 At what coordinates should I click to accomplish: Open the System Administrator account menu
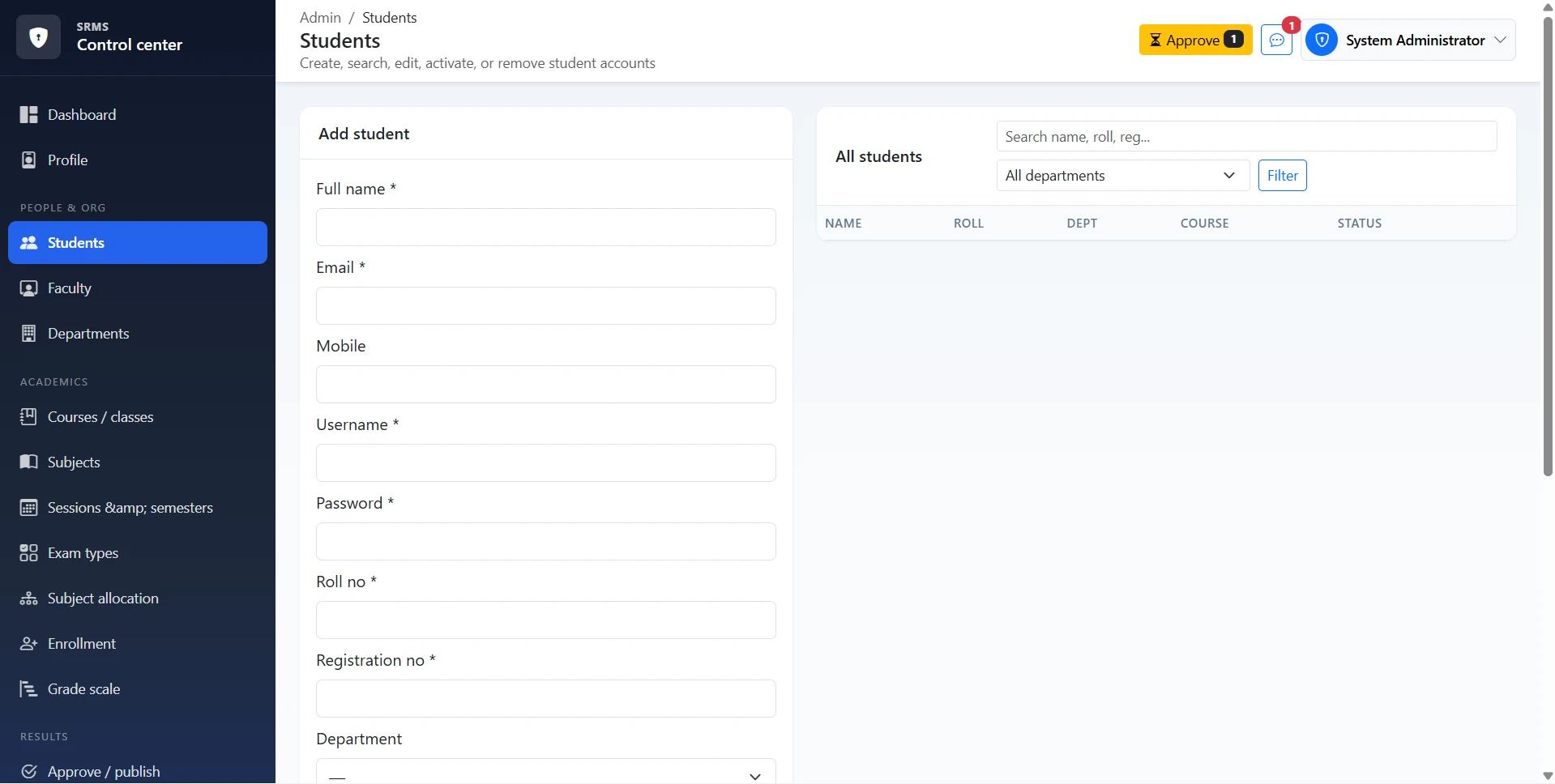pyautogui.click(x=1408, y=40)
